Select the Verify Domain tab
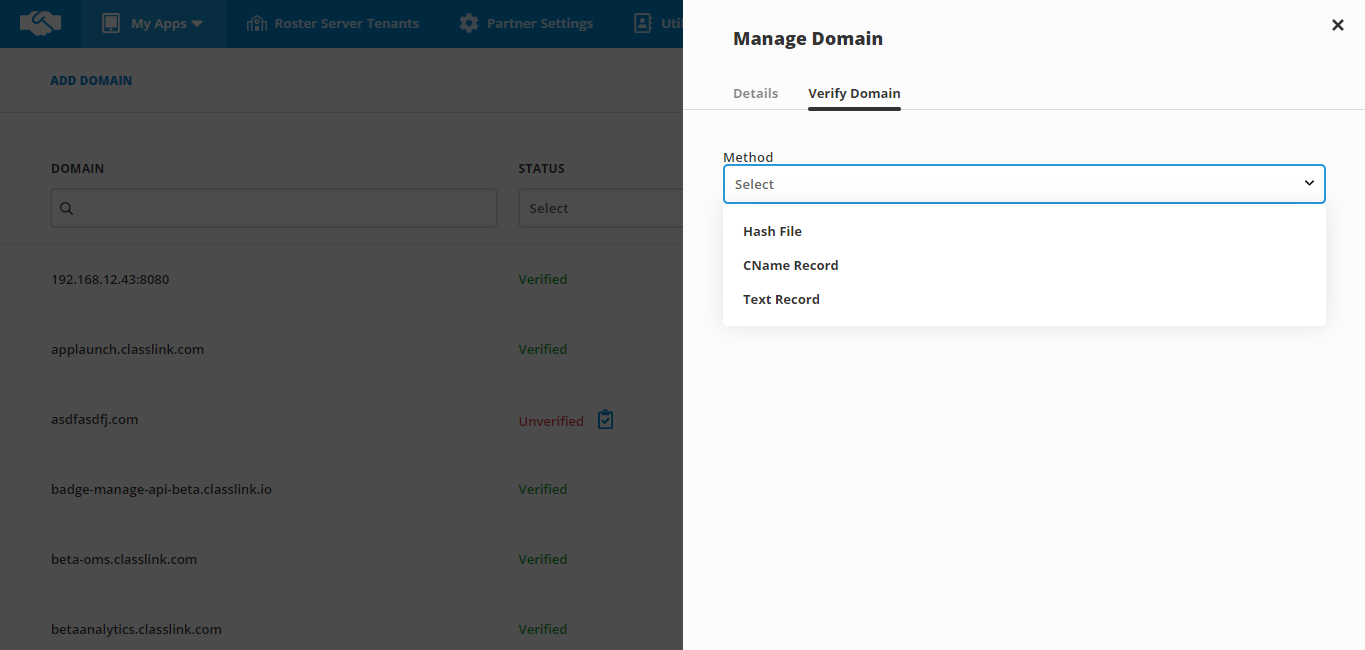This screenshot has height=650, width=1365. pos(854,93)
